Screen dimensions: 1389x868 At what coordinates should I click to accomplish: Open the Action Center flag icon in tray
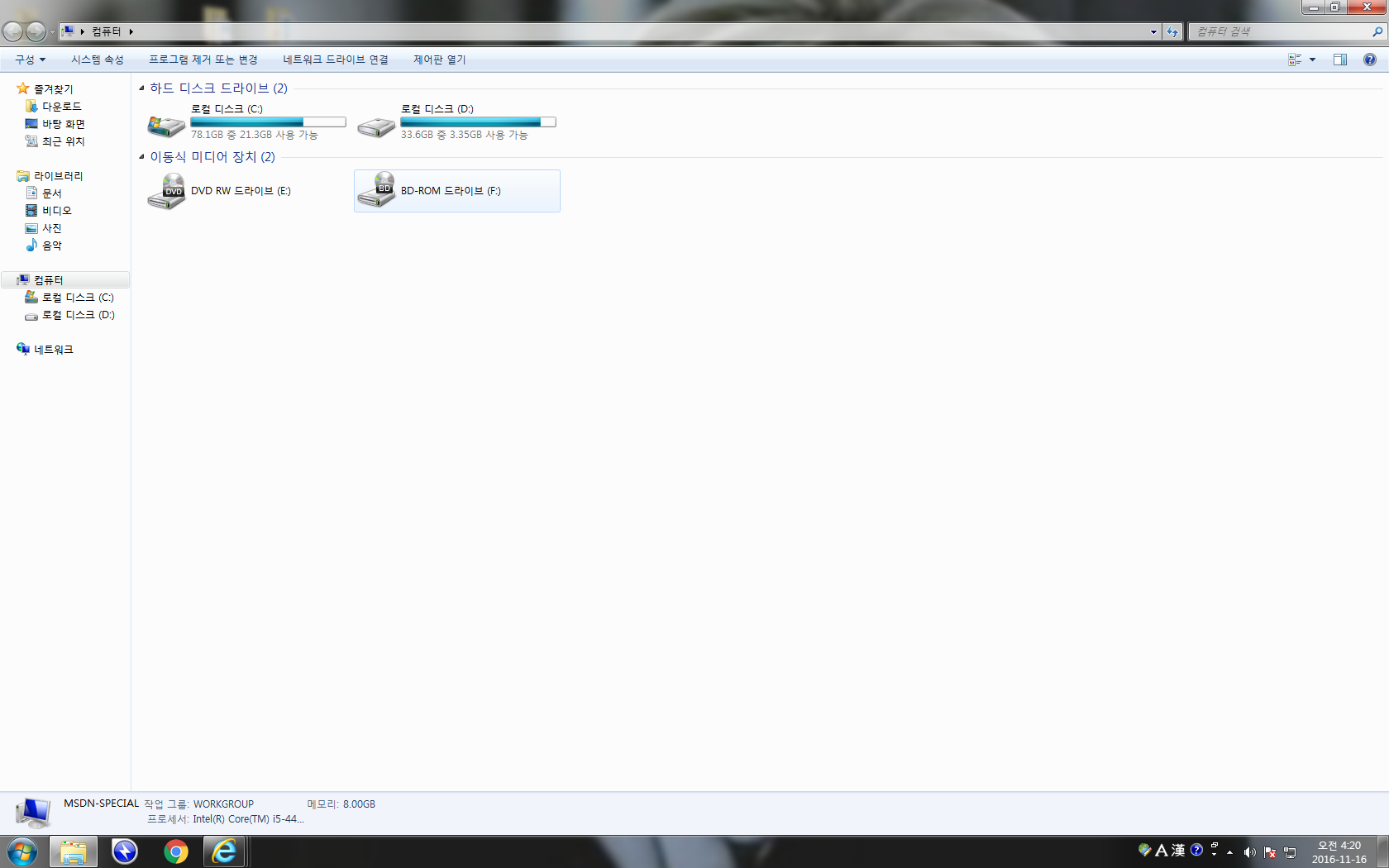pos(1270,852)
